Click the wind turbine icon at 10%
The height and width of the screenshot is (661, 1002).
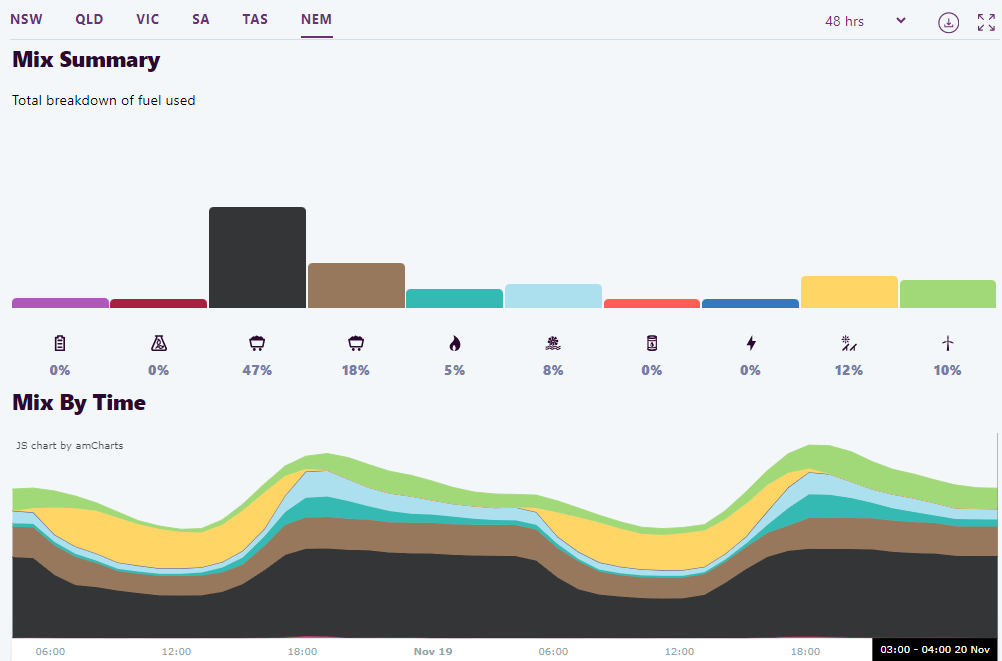[948, 344]
